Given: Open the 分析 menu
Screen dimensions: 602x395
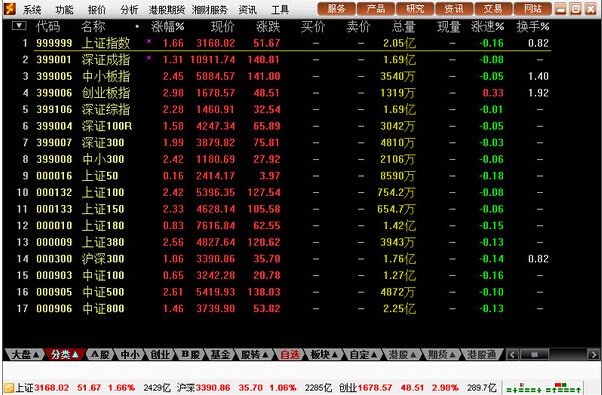Looking at the screenshot, I should coord(129,9).
